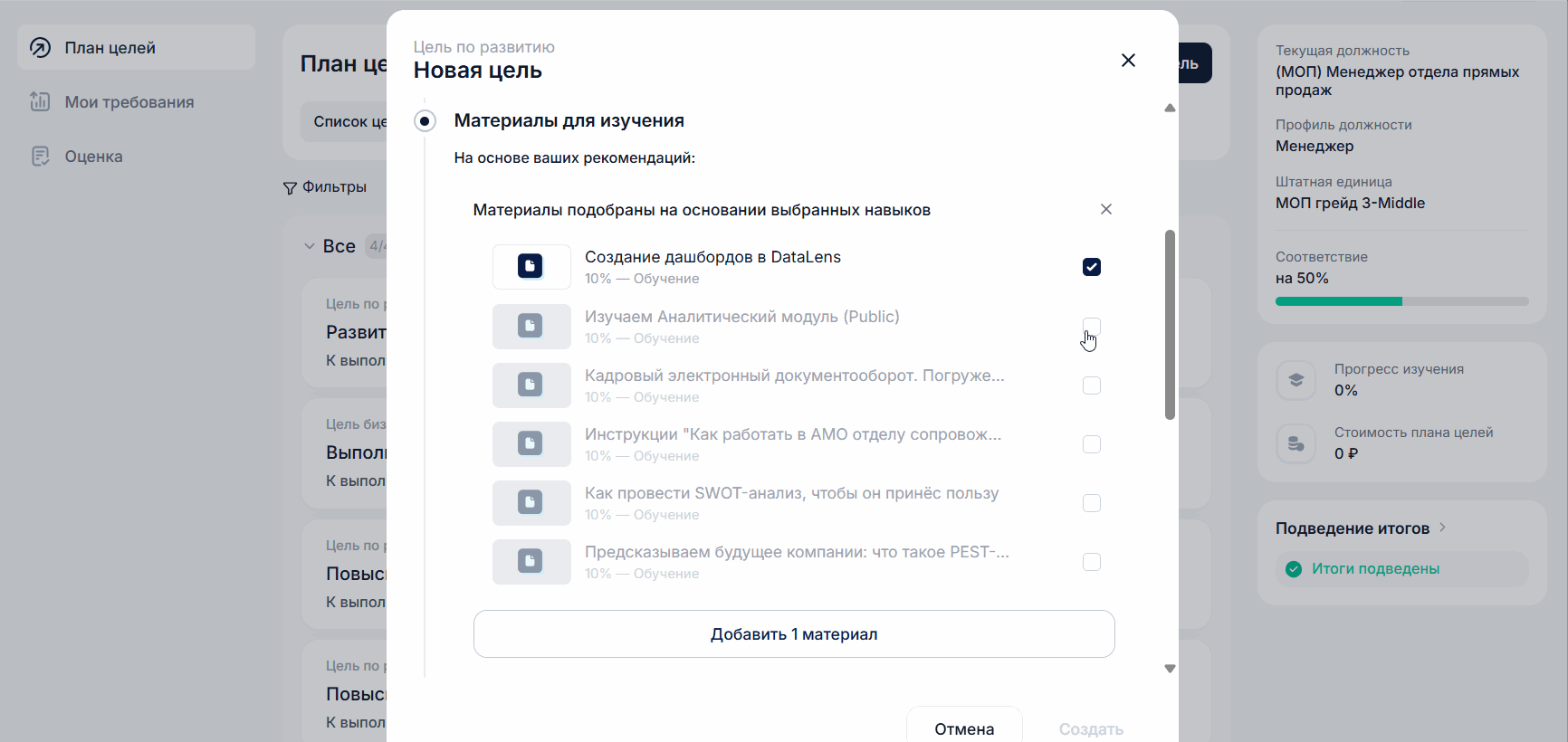Click the Отмена button
Screen dimensions: 1568x742
pyautogui.click(x=964, y=728)
